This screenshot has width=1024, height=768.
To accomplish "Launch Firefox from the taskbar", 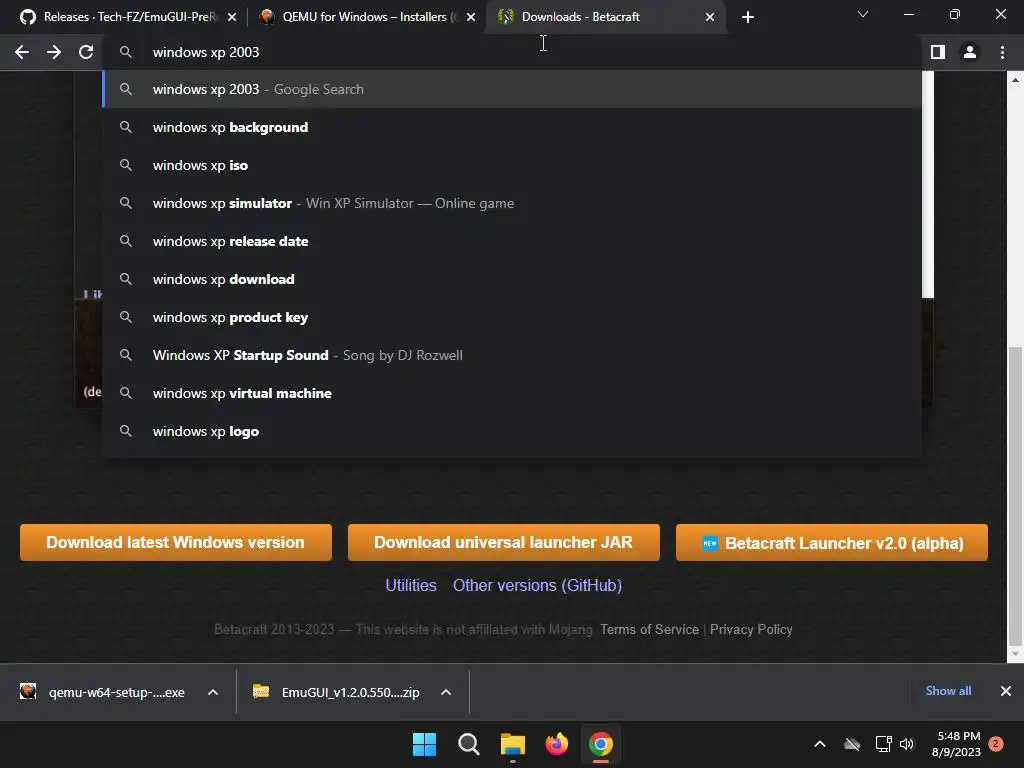I will [556, 744].
